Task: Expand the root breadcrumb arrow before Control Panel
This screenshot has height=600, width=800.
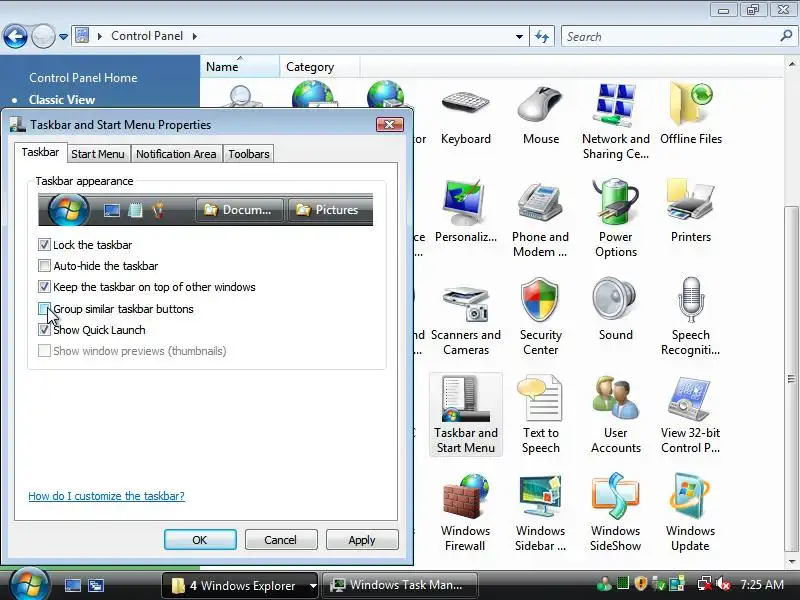Action: pyautogui.click(x=99, y=36)
